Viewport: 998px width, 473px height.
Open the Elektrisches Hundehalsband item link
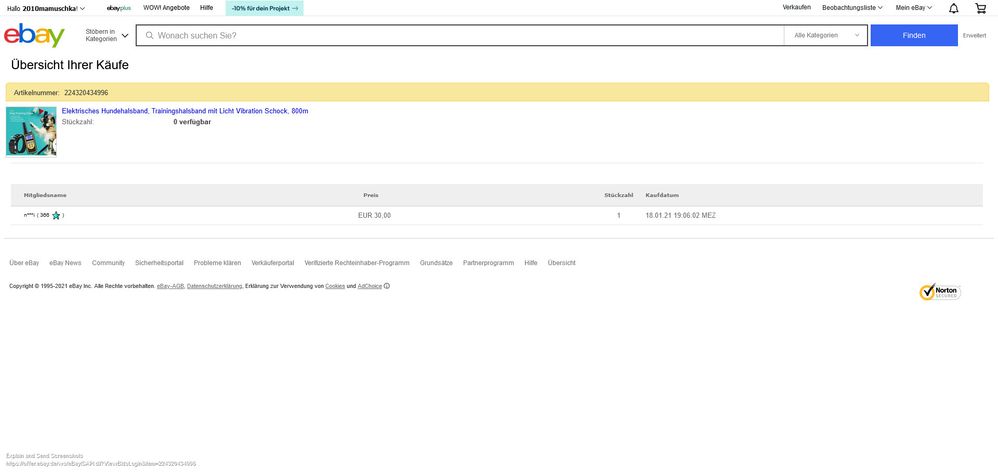(185, 111)
